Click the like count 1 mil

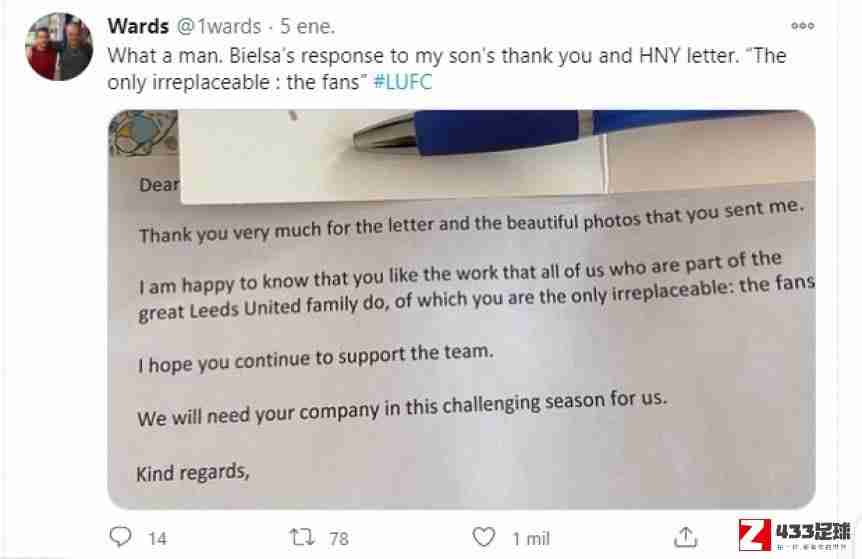[x=531, y=539]
